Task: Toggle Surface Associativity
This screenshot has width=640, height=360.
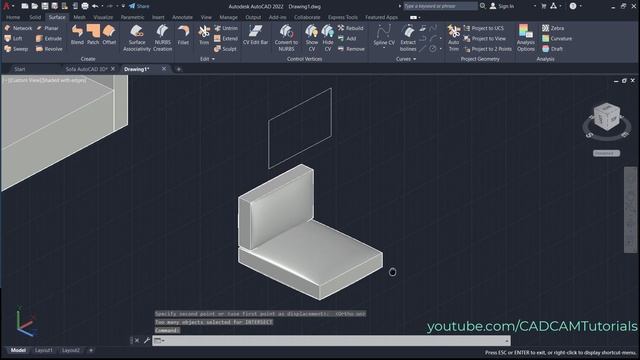Action: coord(137,38)
